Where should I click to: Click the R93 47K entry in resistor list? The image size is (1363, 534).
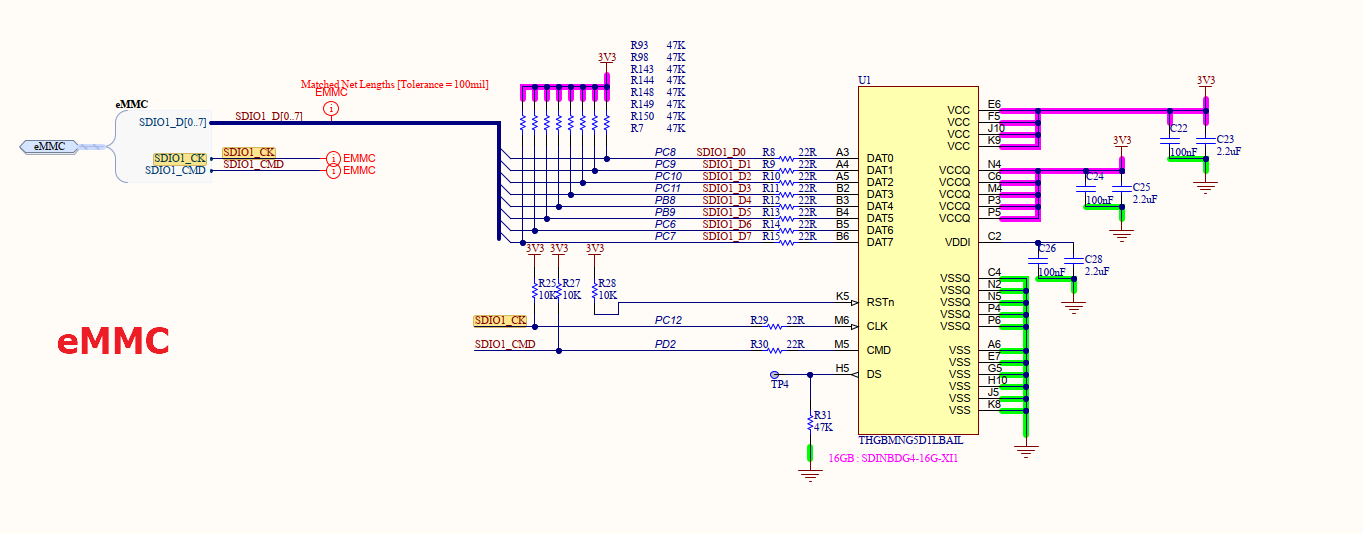coord(658,45)
